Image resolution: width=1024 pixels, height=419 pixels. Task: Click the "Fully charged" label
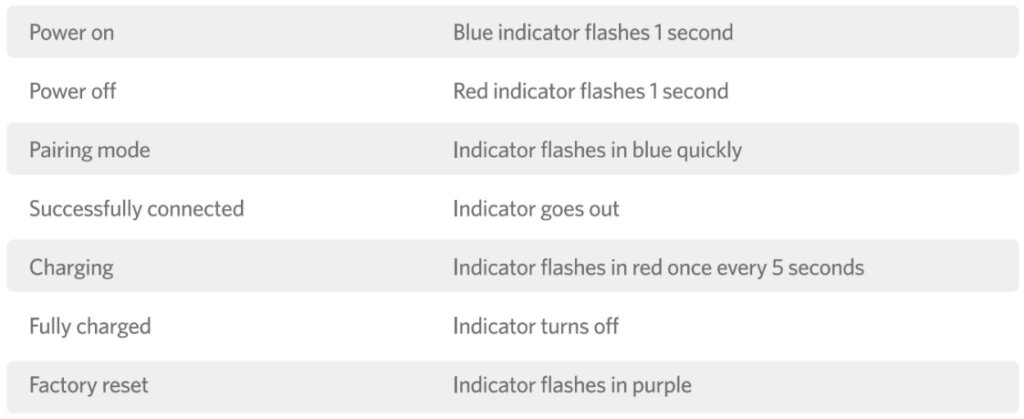[89, 327]
